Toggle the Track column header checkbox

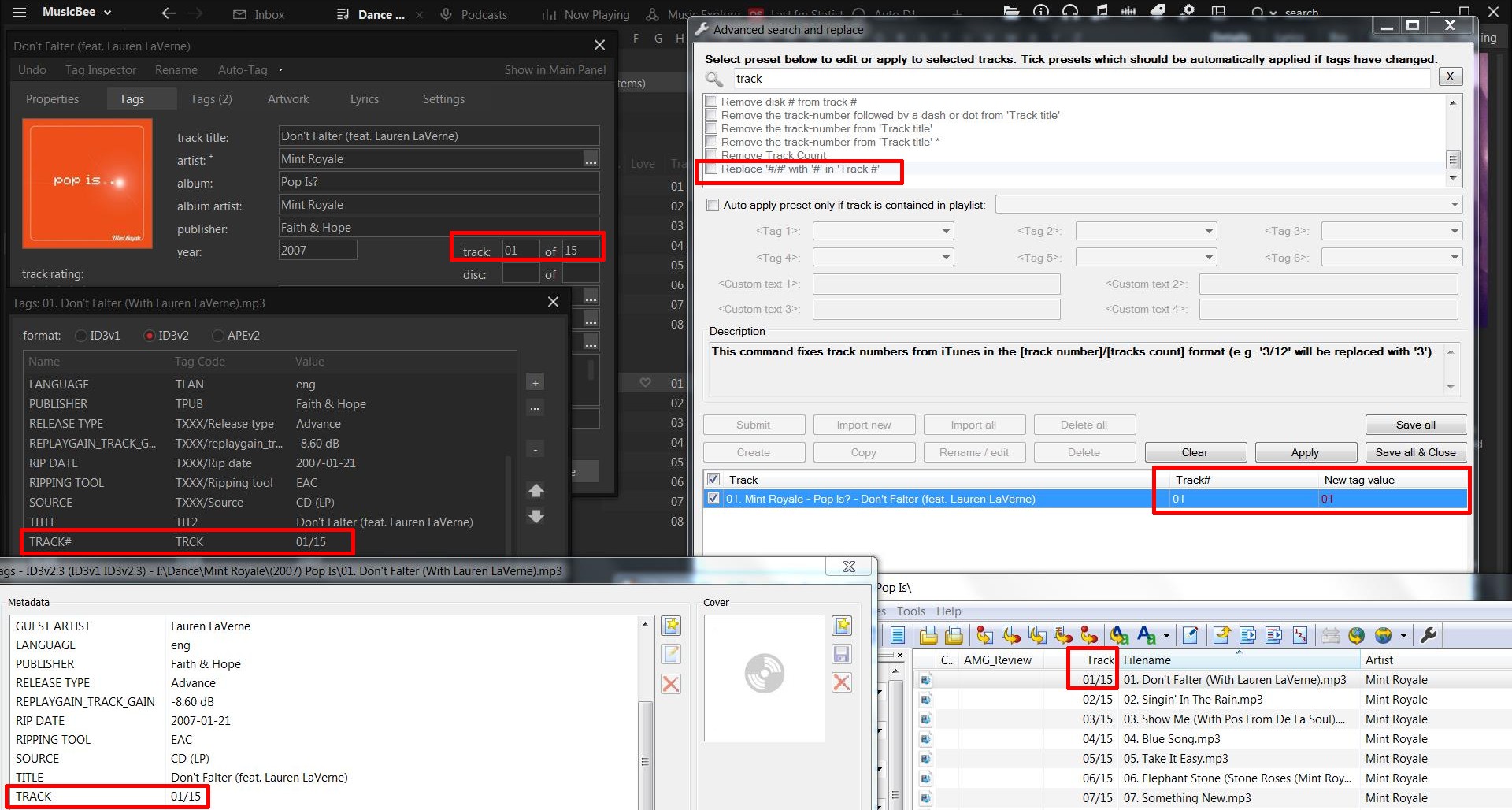713,479
